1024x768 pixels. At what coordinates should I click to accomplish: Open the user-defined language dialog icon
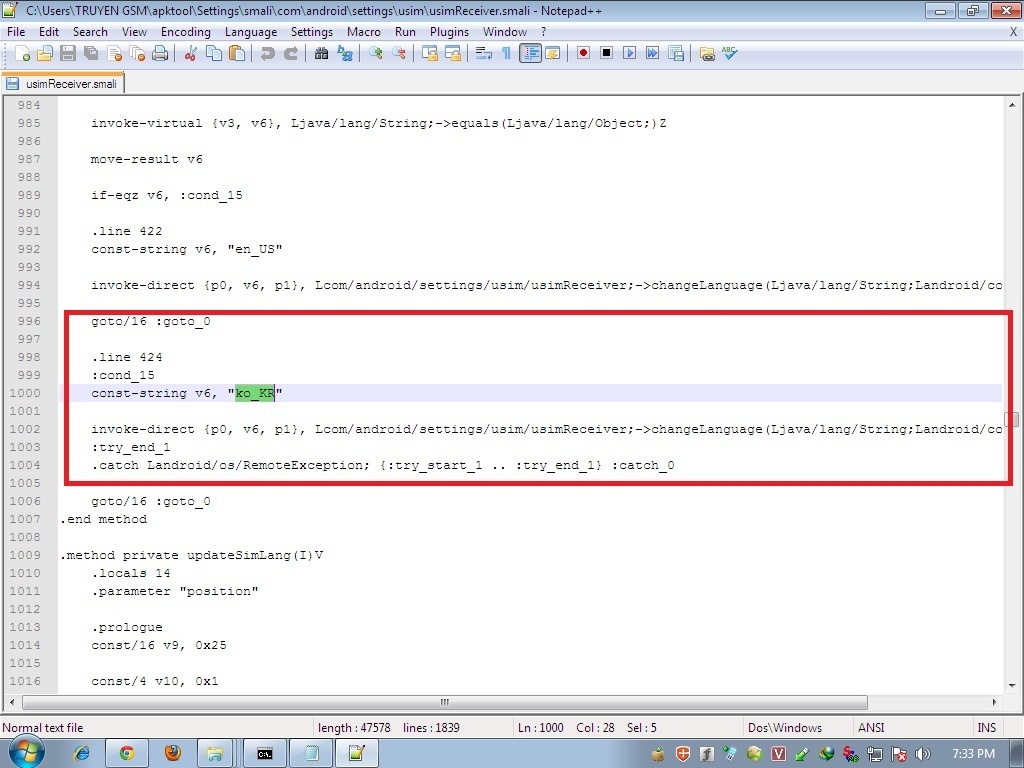click(552, 54)
